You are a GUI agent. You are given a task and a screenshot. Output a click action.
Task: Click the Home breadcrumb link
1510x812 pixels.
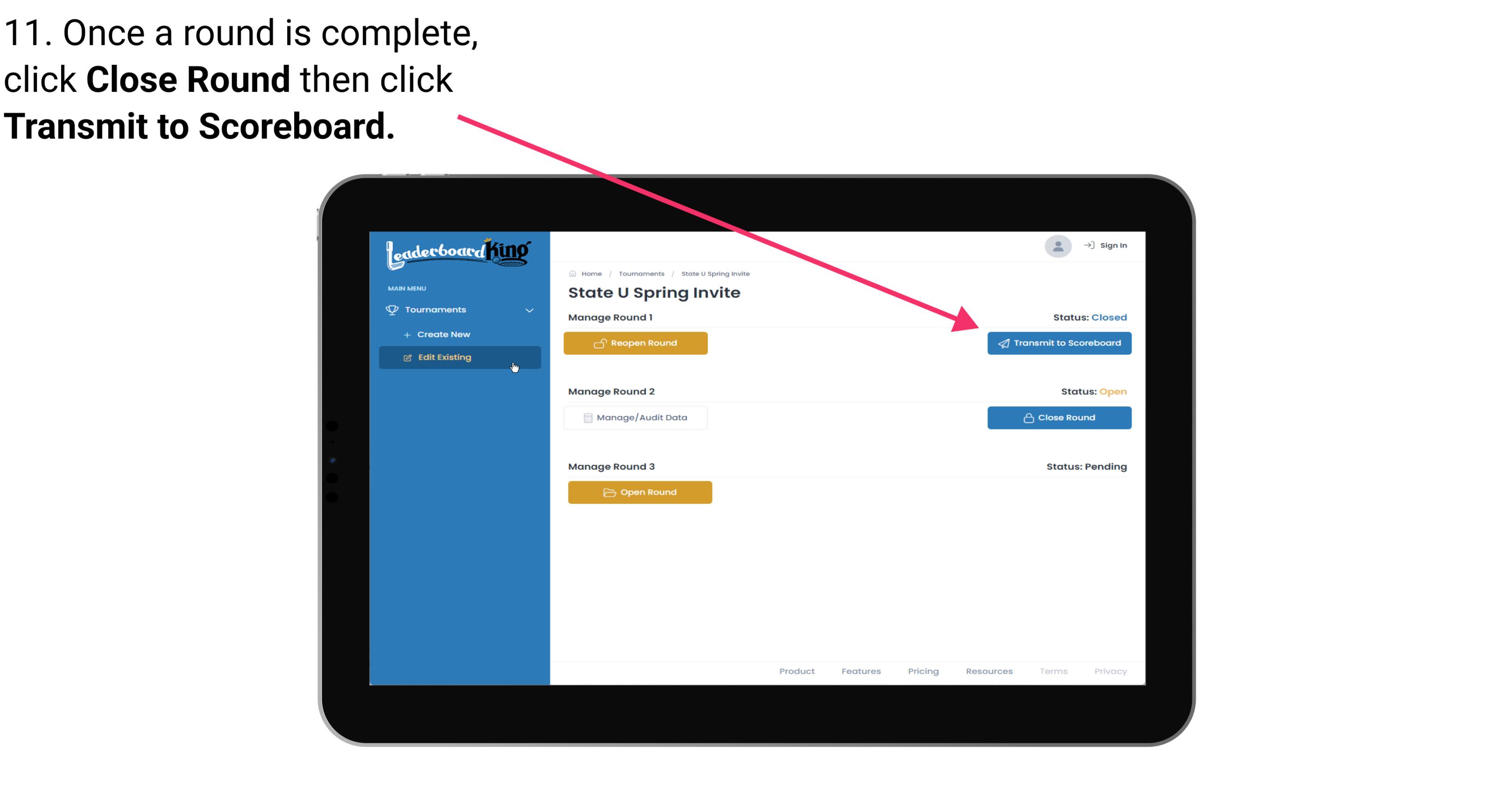click(x=590, y=273)
